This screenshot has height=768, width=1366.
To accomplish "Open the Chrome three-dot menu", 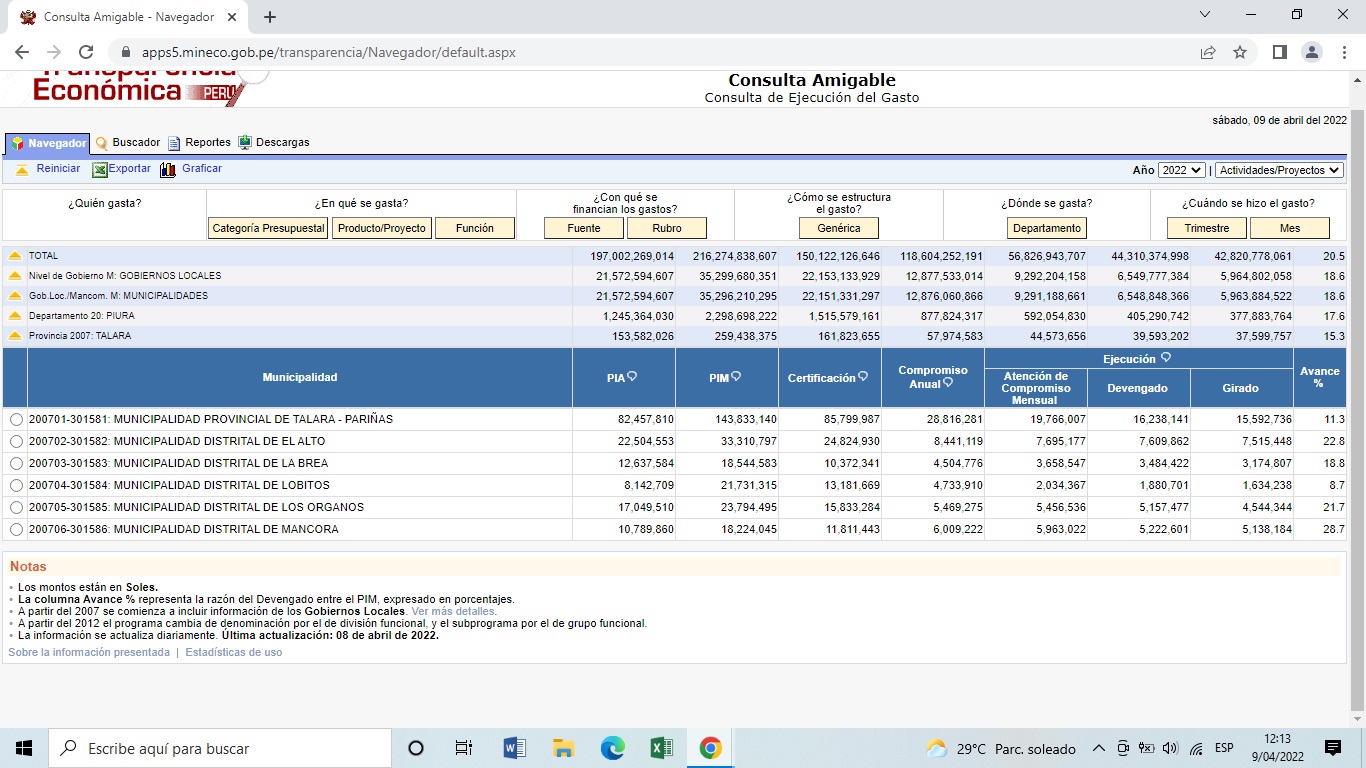I will pos(1343,52).
